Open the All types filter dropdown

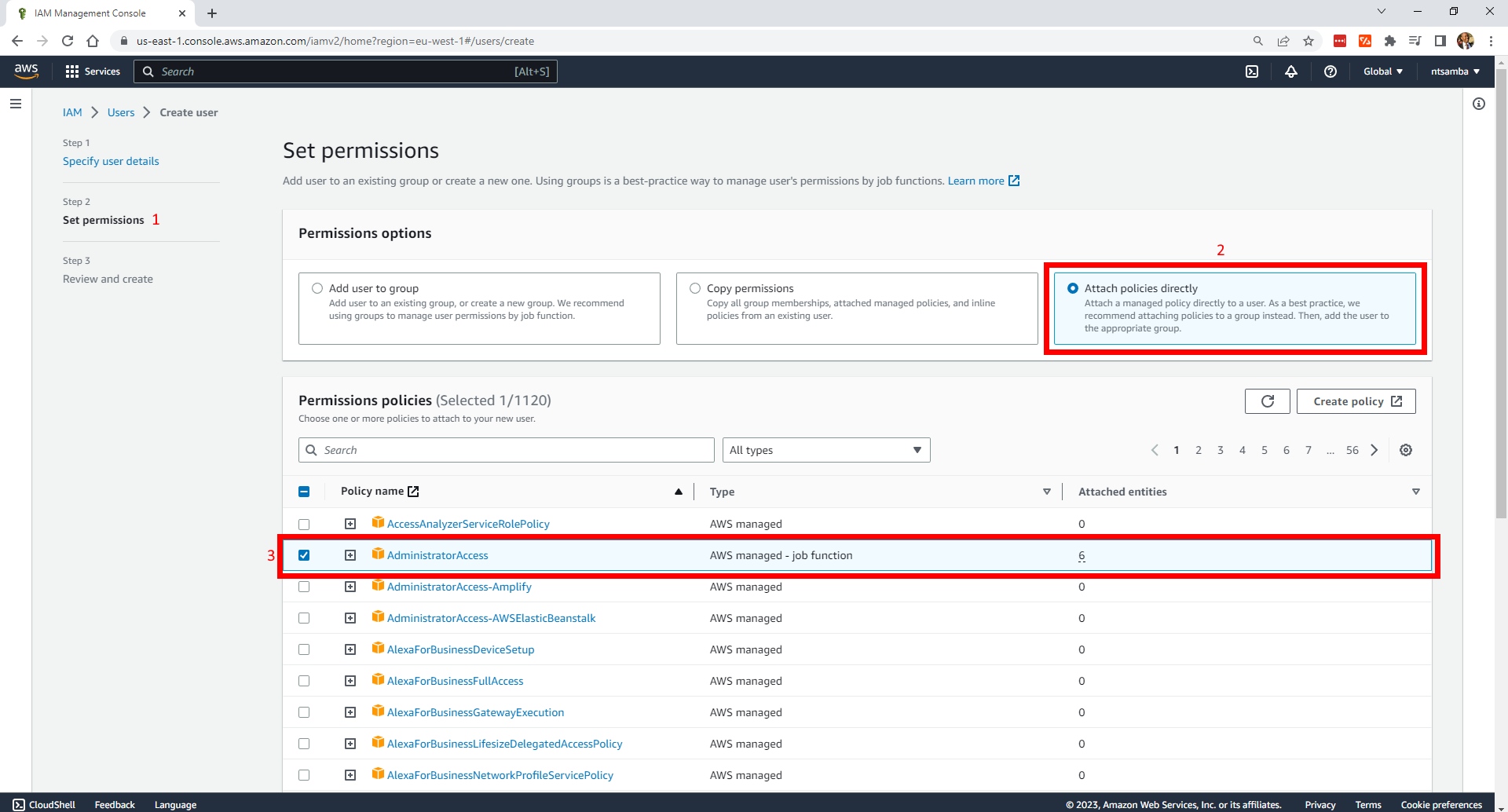pyautogui.click(x=825, y=450)
